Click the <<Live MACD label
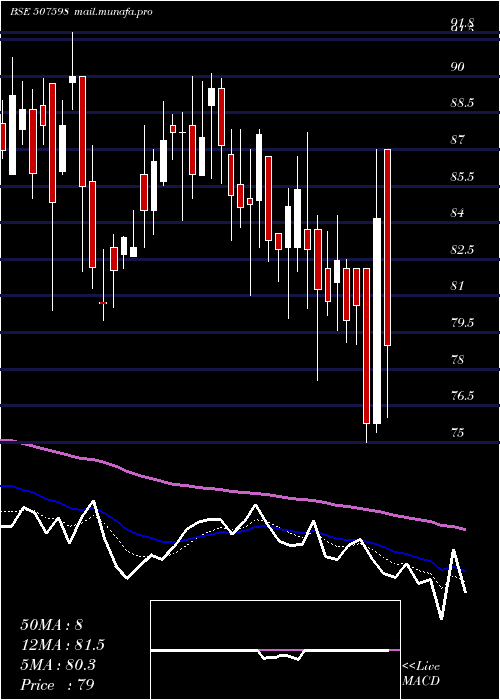Viewport: 500px width, 700px height. pyautogui.click(x=421, y=674)
